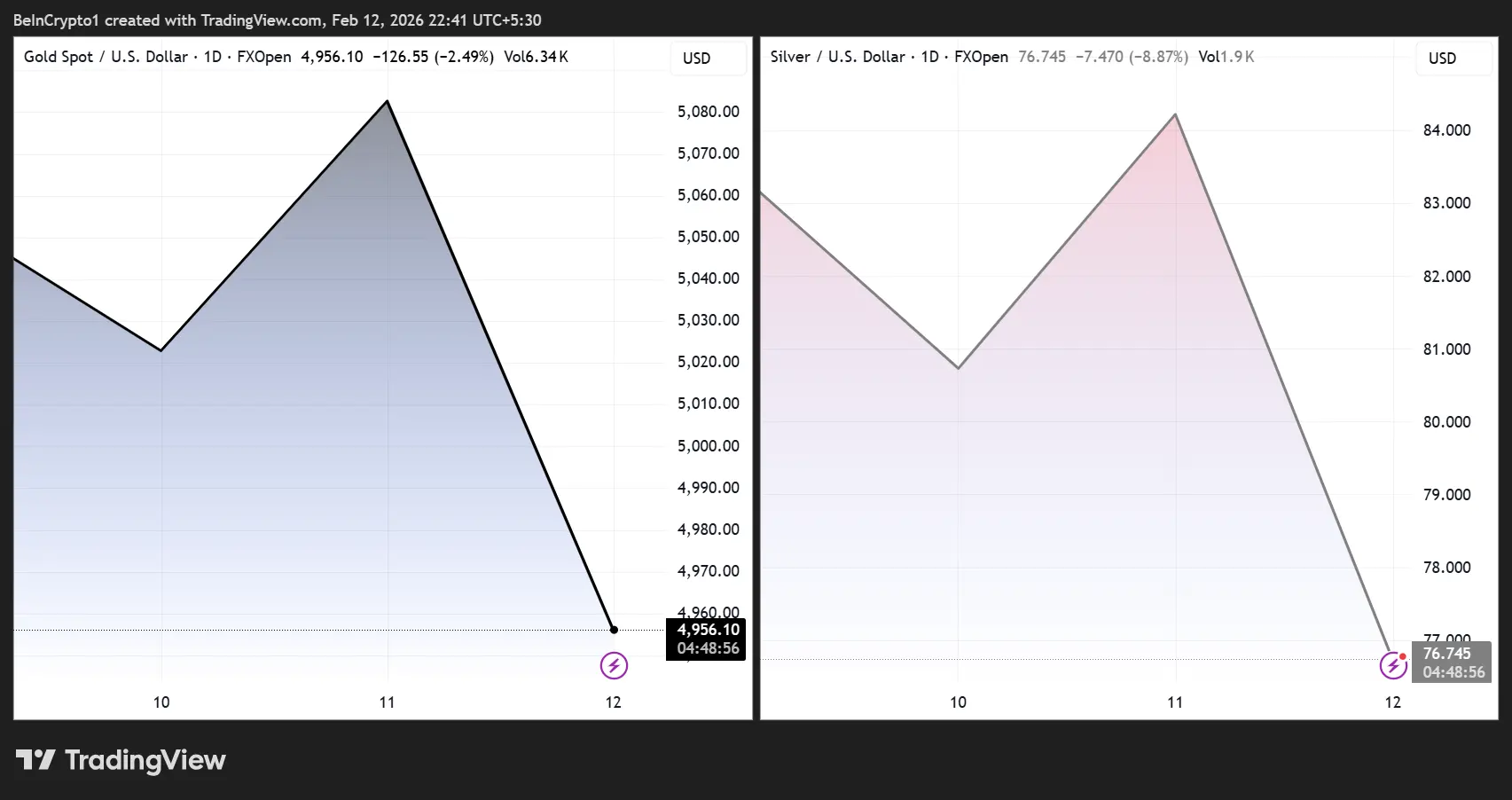The width and height of the screenshot is (1512, 800).
Task: Click the FXOpen exchange label on Silver chart
Action: click(982, 56)
